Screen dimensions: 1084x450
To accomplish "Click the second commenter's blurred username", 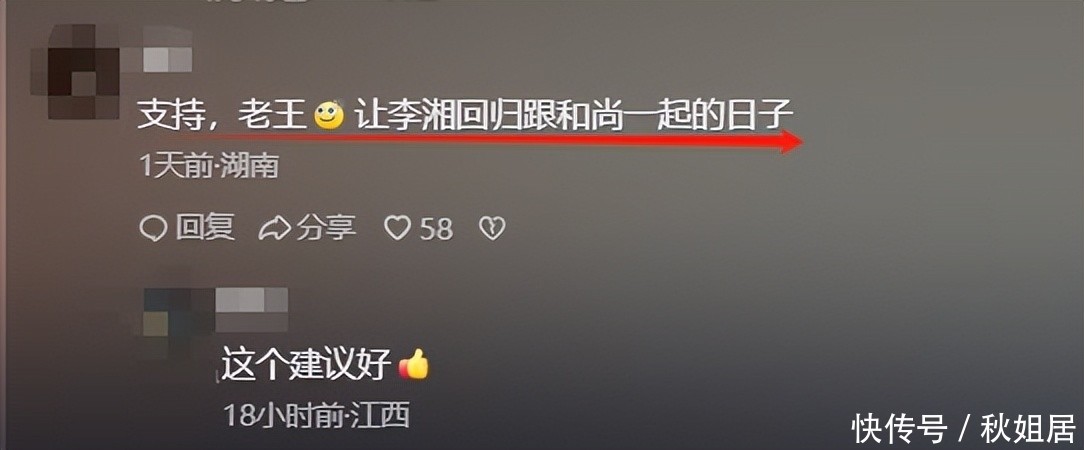I will 252,309.
